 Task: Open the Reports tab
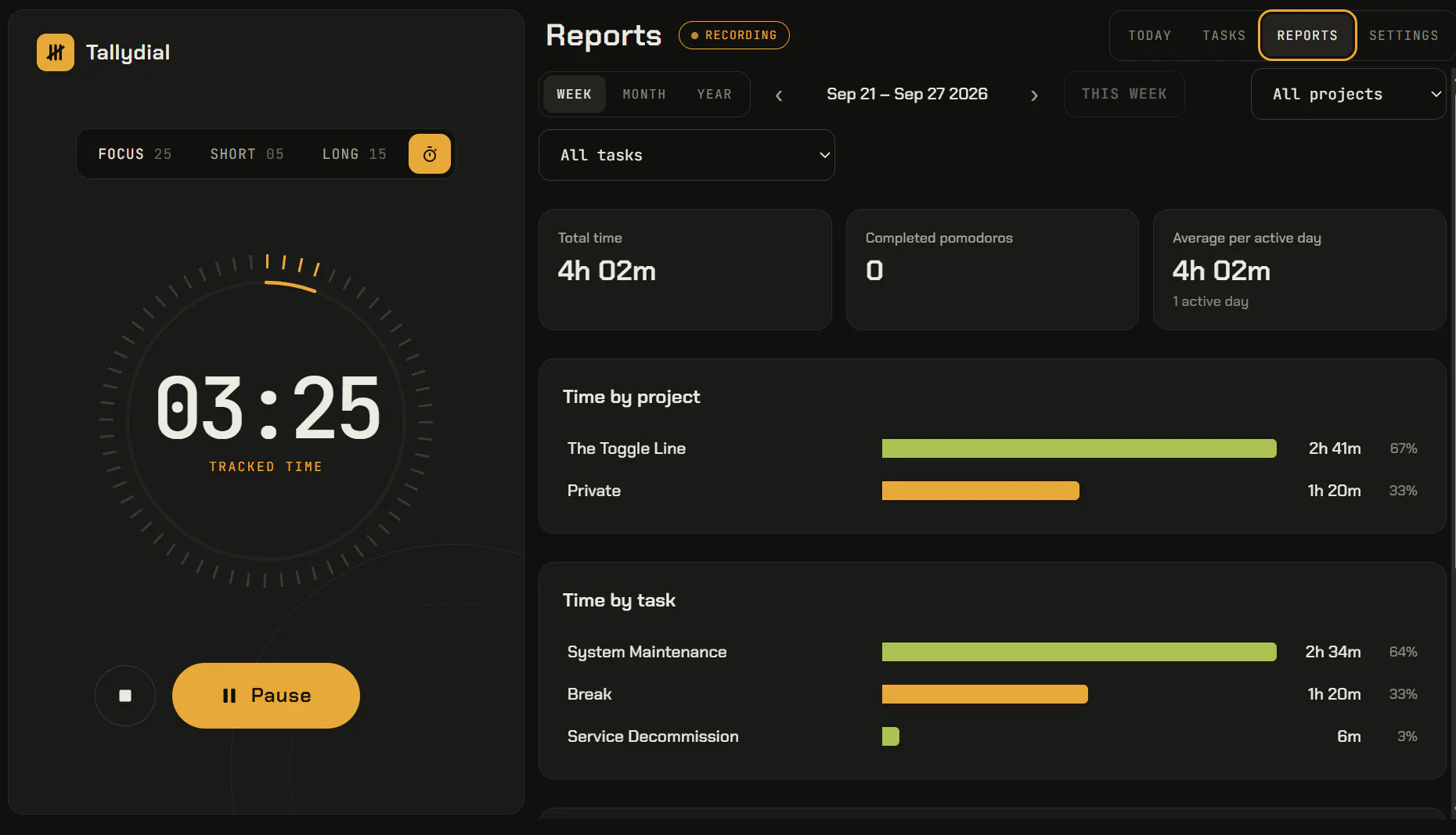(1307, 35)
